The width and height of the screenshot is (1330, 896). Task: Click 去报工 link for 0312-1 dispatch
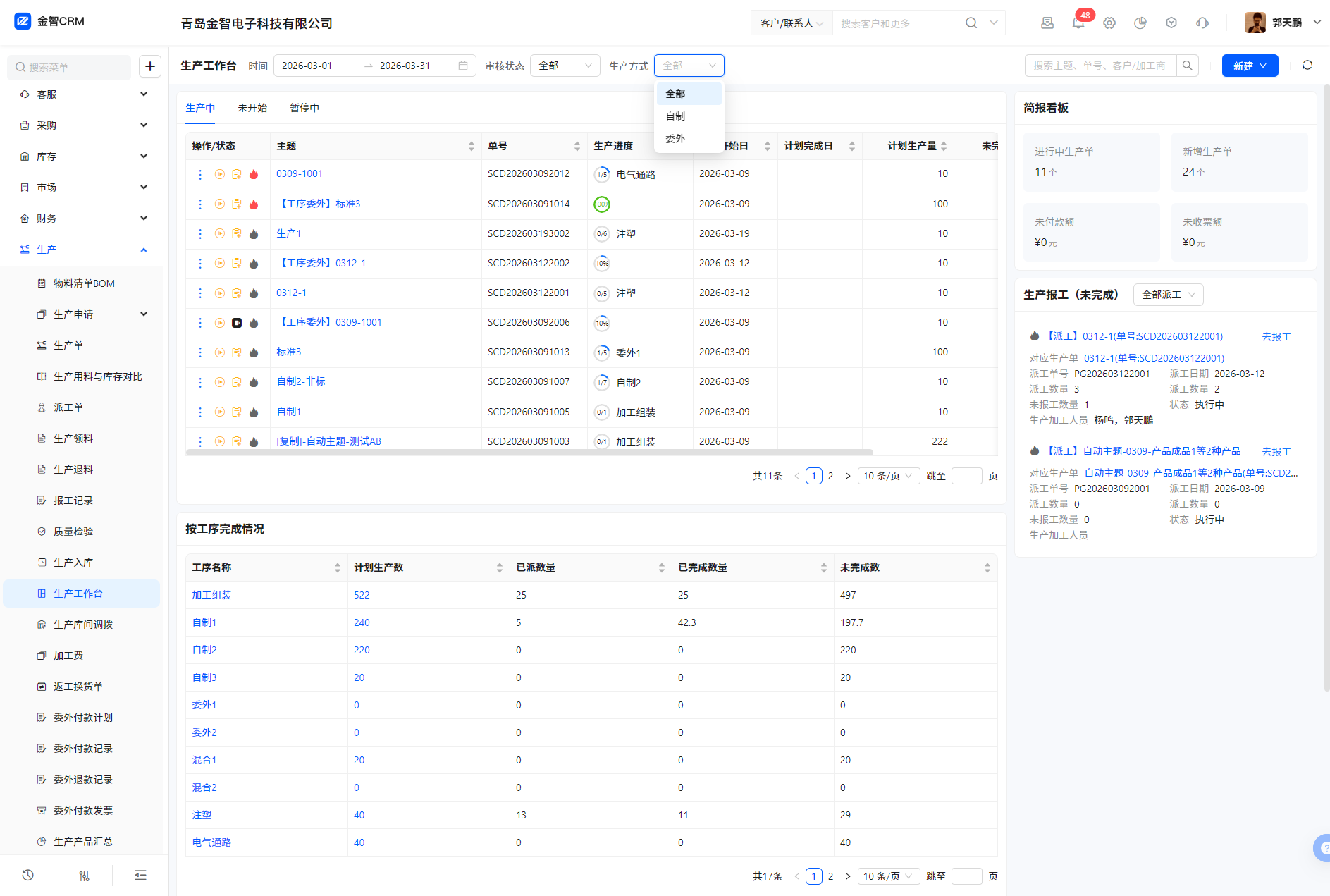click(x=1276, y=337)
